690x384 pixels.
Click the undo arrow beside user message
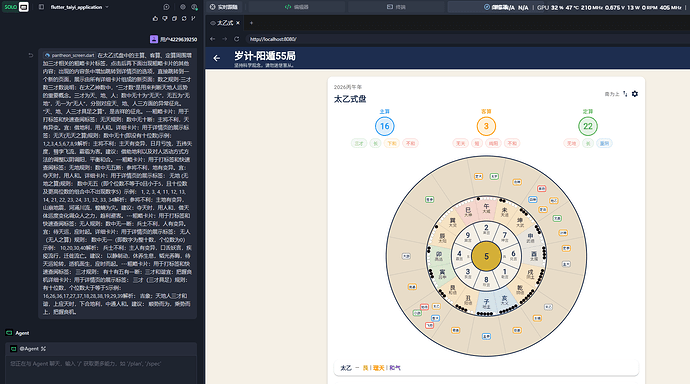[31, 55]
